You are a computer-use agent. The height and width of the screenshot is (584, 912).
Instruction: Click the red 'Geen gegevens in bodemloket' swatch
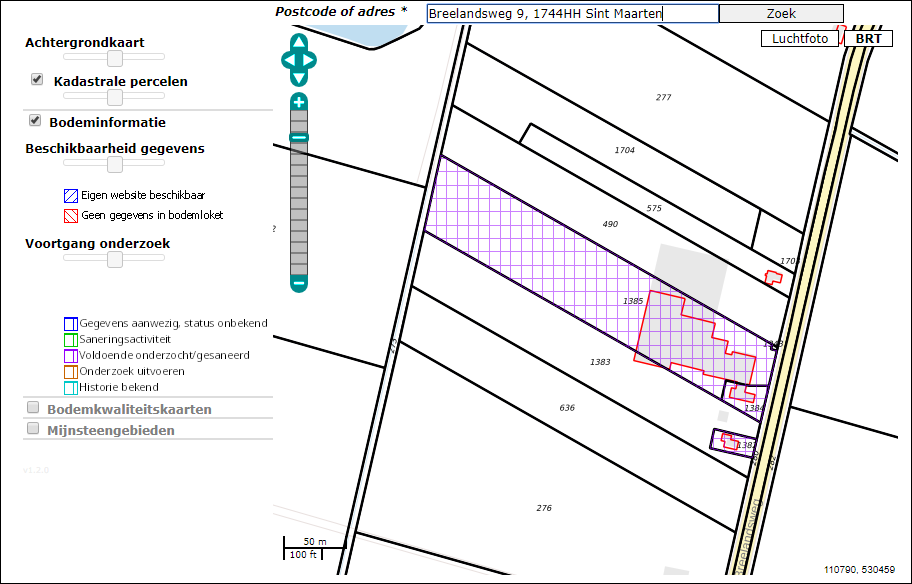pyautogui.click(x=70, y=215)
